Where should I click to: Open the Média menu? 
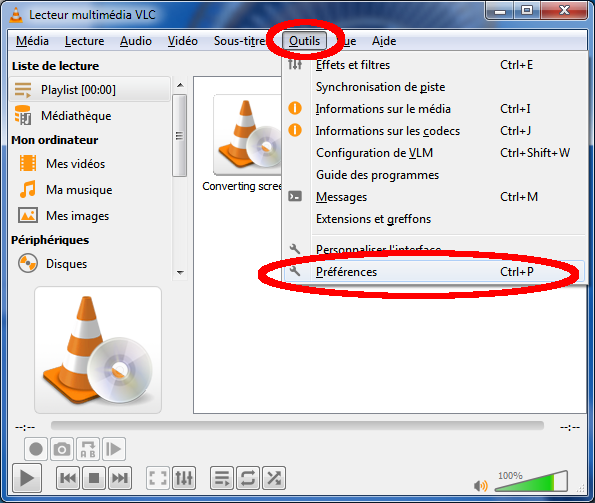32,41
